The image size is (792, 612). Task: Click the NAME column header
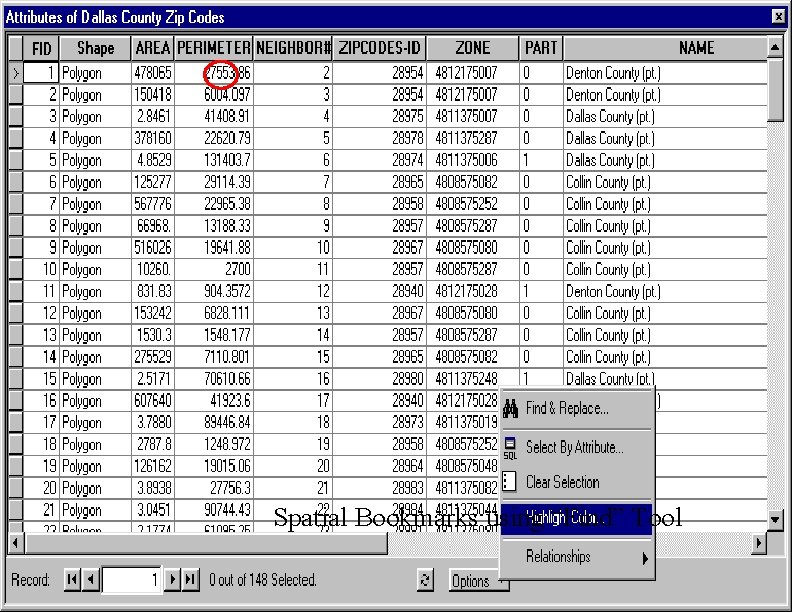[665, 48]
